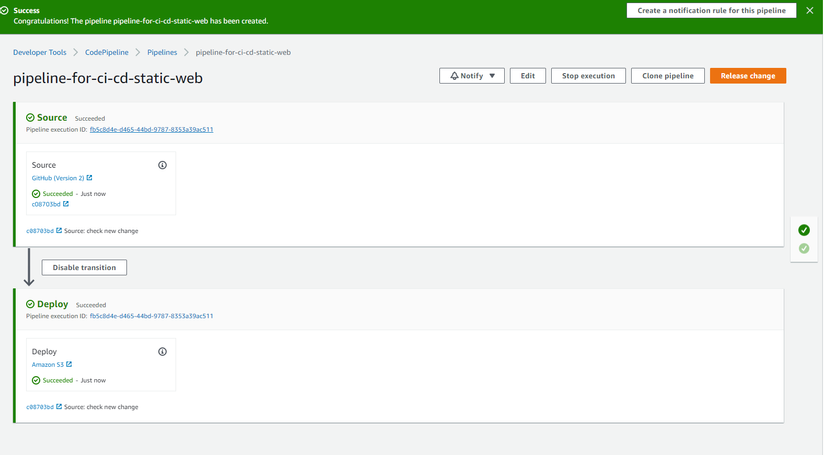Click the Deploy stage succeeded checkmark icon

click(x=30, y=304)
